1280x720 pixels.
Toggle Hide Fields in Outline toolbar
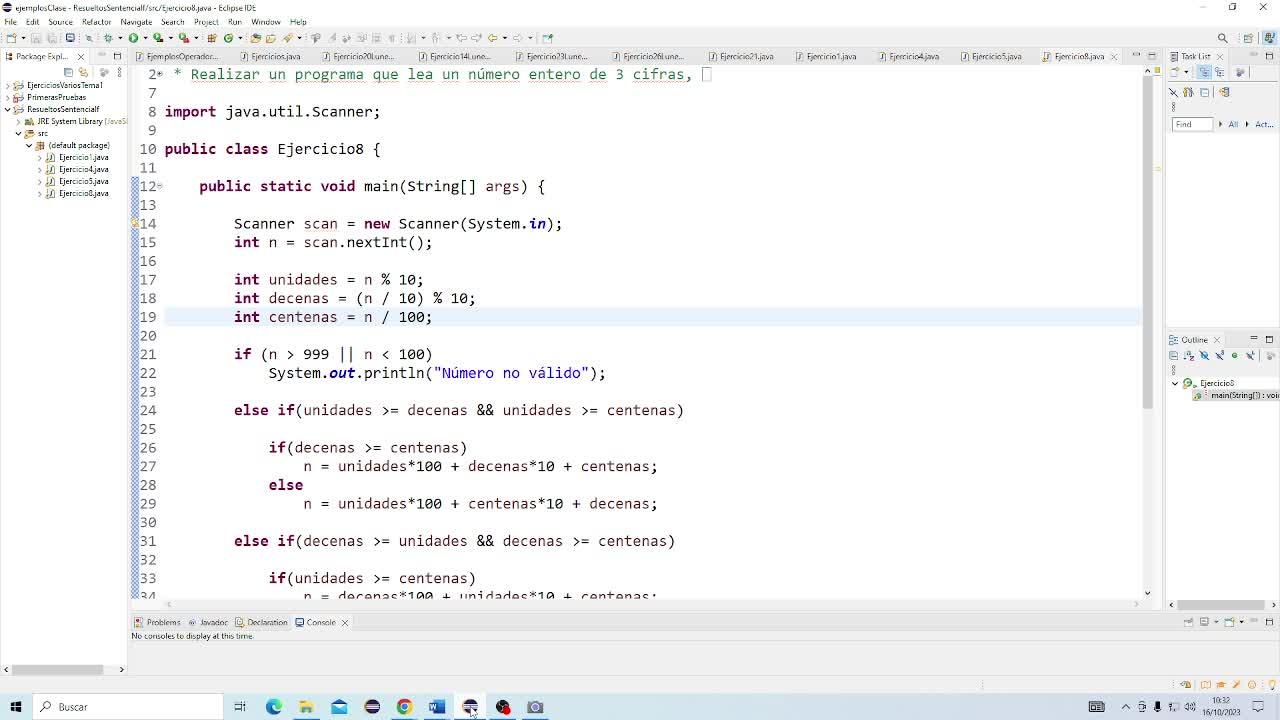coord(1204,355)
